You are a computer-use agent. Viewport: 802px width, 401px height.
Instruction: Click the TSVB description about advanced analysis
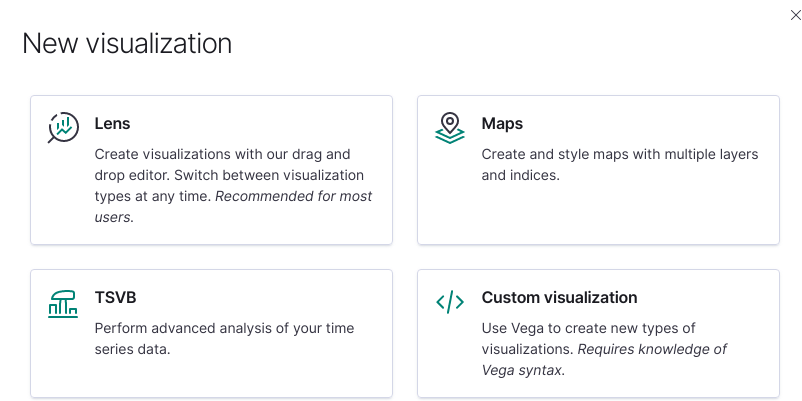(x=225, y=338)
